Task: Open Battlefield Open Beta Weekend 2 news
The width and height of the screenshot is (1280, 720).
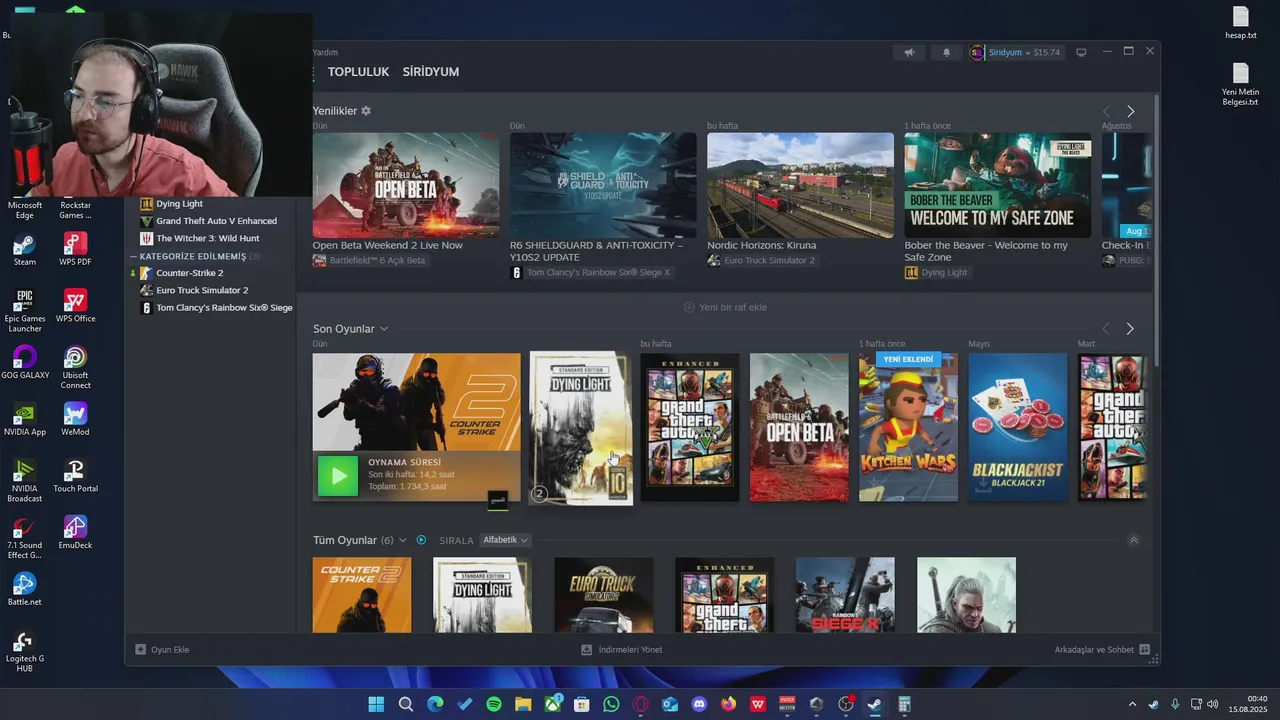Action: tap(405, 185)
